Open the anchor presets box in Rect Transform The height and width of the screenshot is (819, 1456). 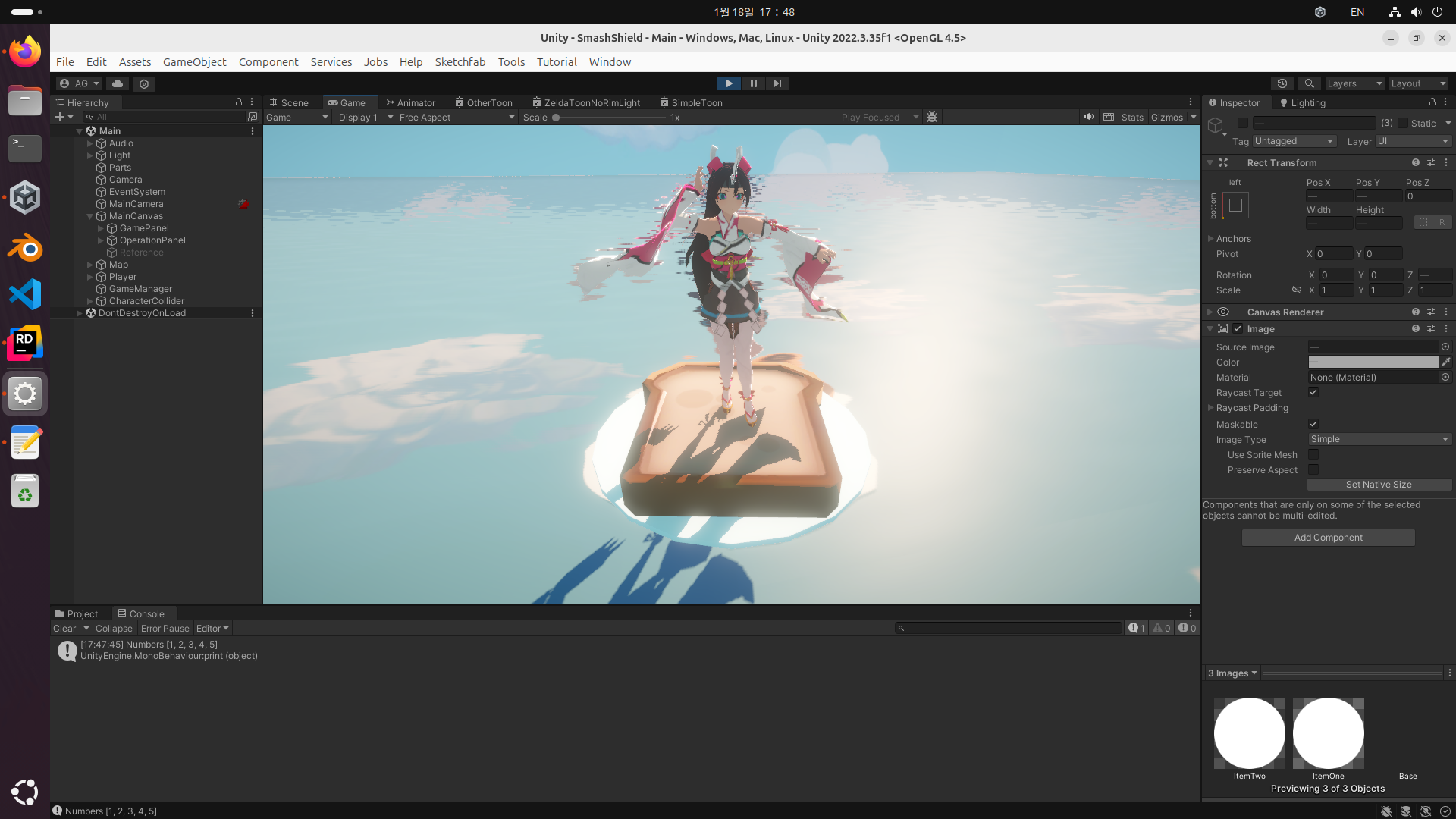[x=1235, y=205]
